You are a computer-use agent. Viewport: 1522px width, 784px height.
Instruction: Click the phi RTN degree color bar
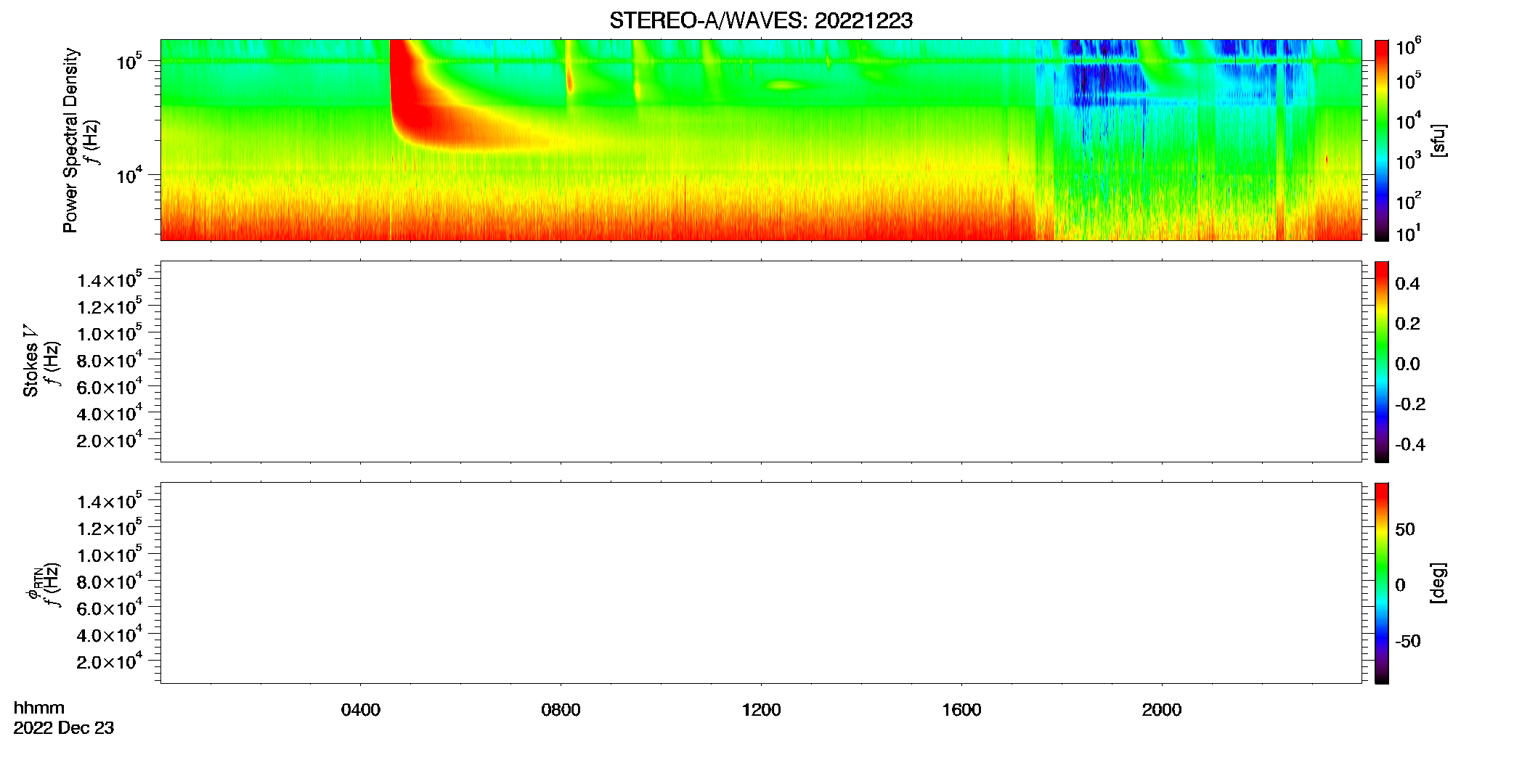tap(1382, 583)
